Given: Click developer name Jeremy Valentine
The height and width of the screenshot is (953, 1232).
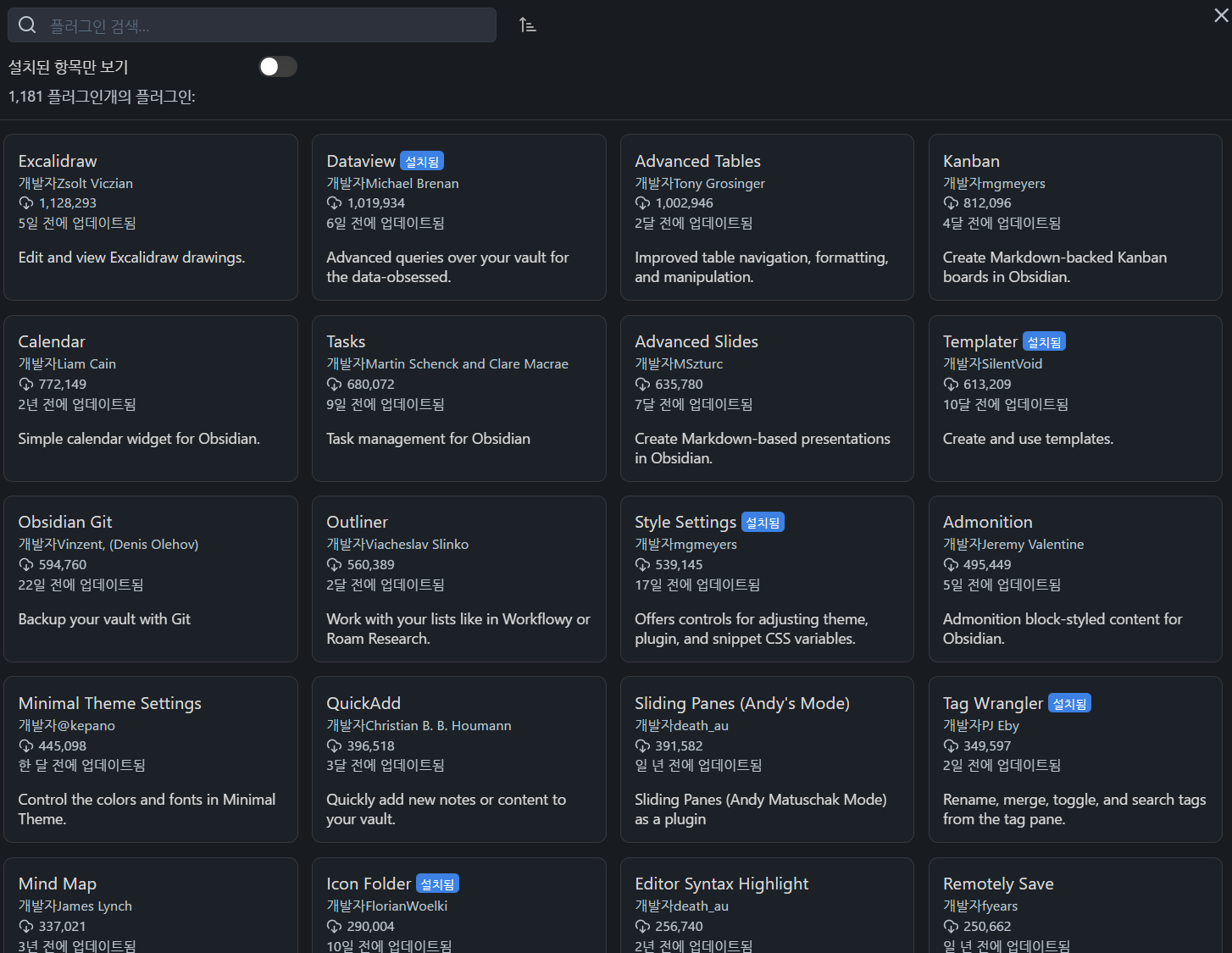Looking at the screenshot, I should tap(1033, 544).
